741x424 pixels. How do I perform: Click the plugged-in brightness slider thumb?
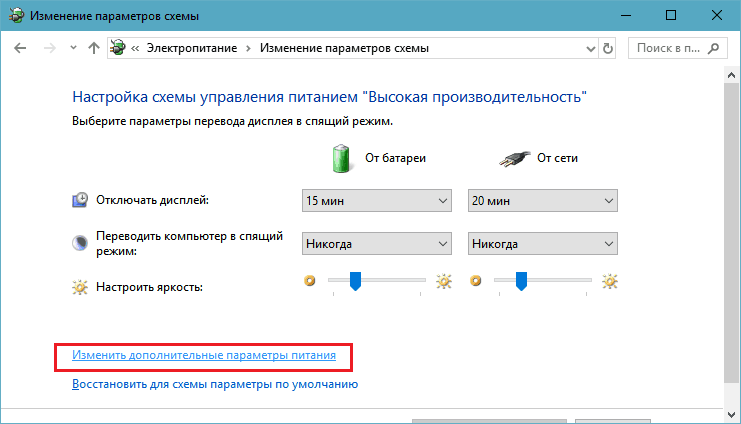tap(521, 282)
